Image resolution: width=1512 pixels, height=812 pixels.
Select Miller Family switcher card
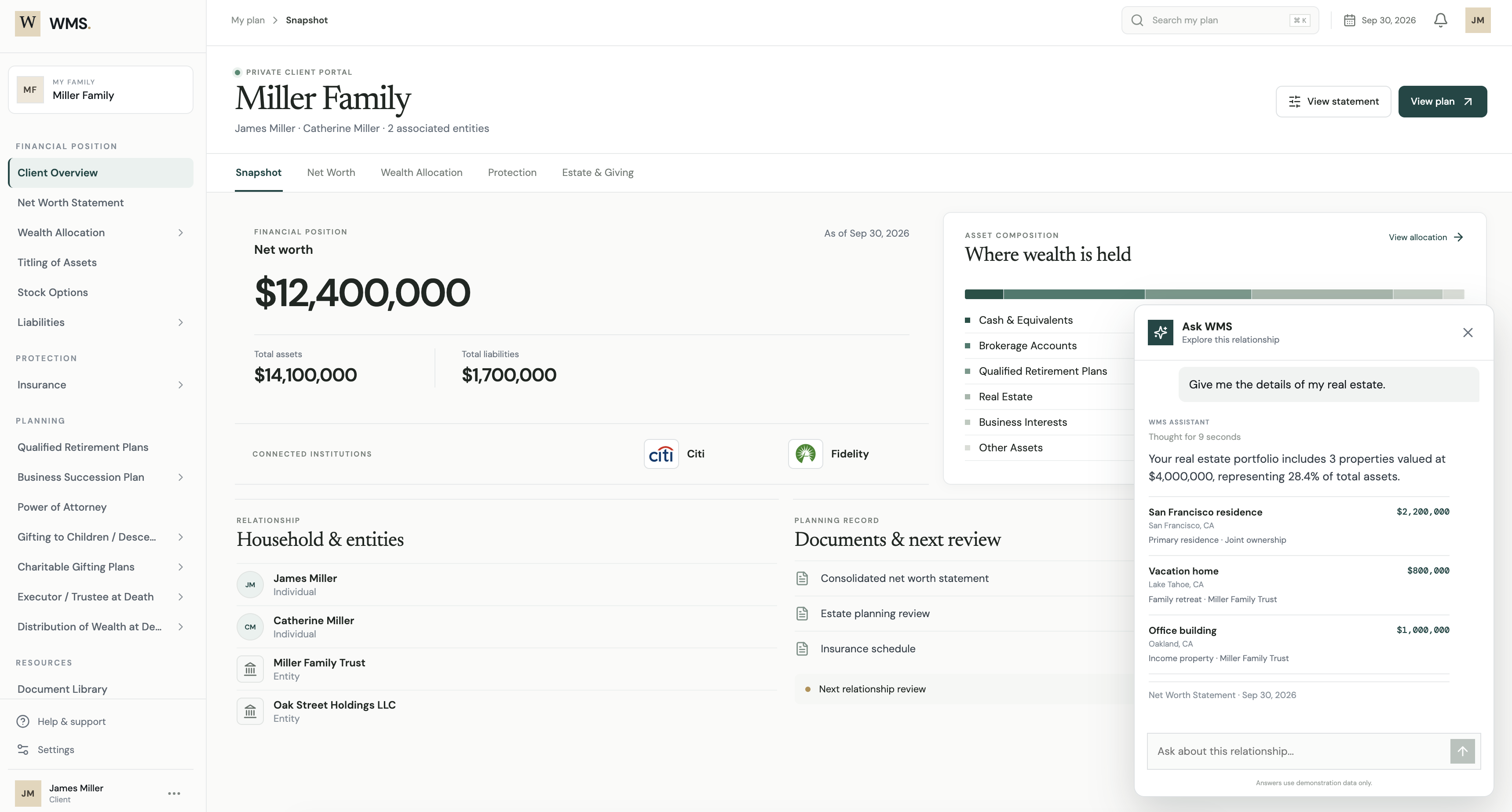[100, 90]
